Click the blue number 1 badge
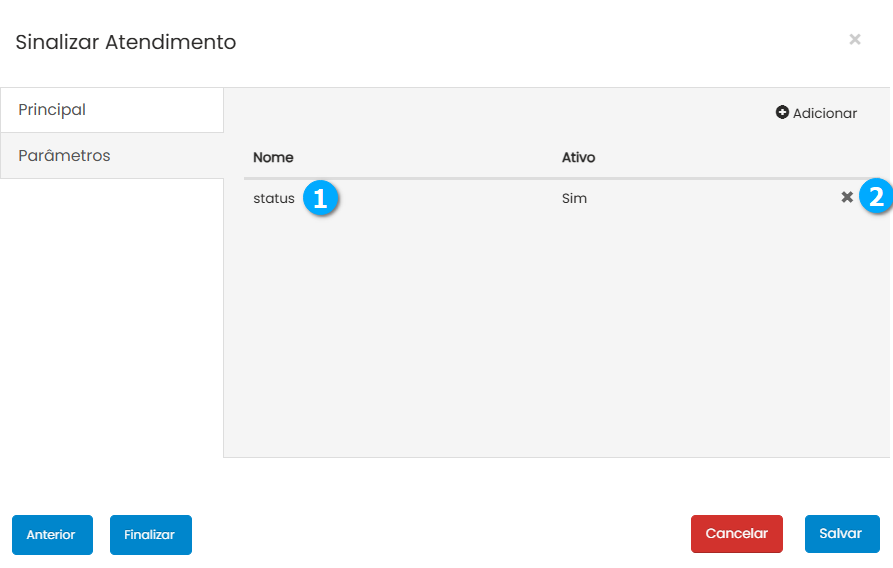 (320, 198)
